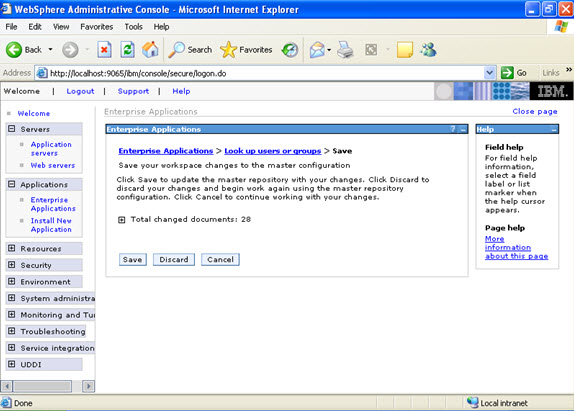Click the Forward arrow button
Image resolution: width=574 pixels, height=411 pixels.
click(70, 50)
